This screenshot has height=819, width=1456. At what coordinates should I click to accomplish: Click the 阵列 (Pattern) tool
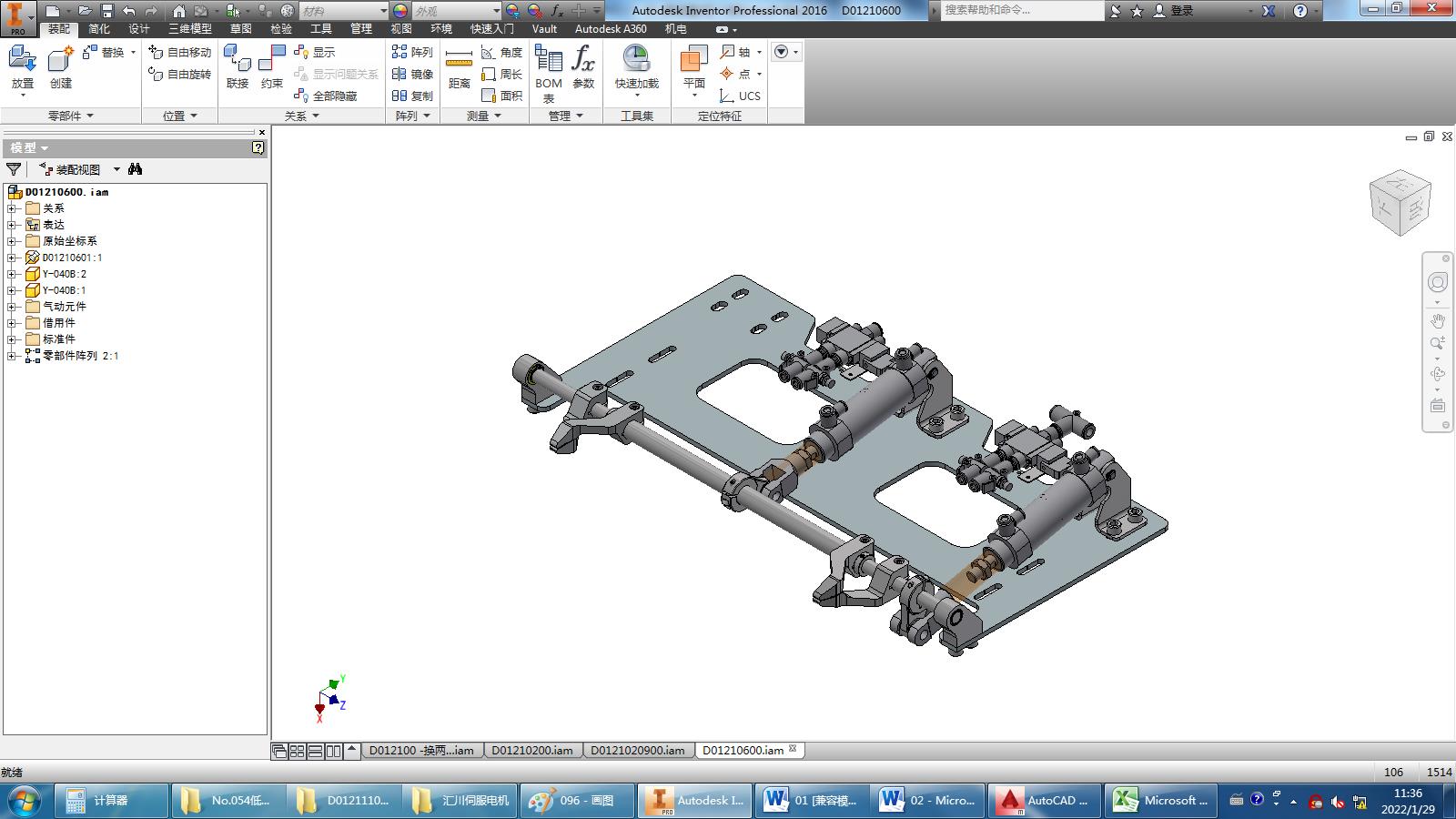click(412, 52)
